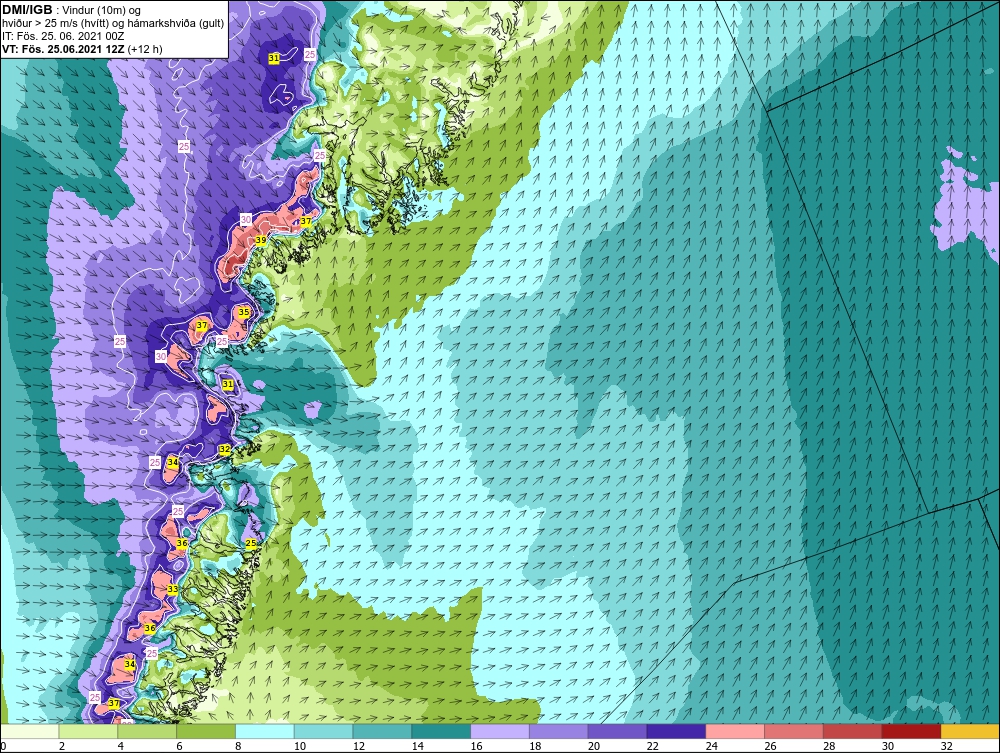
Task: Click the legend scale number '28'
Action: pos(828,746)
